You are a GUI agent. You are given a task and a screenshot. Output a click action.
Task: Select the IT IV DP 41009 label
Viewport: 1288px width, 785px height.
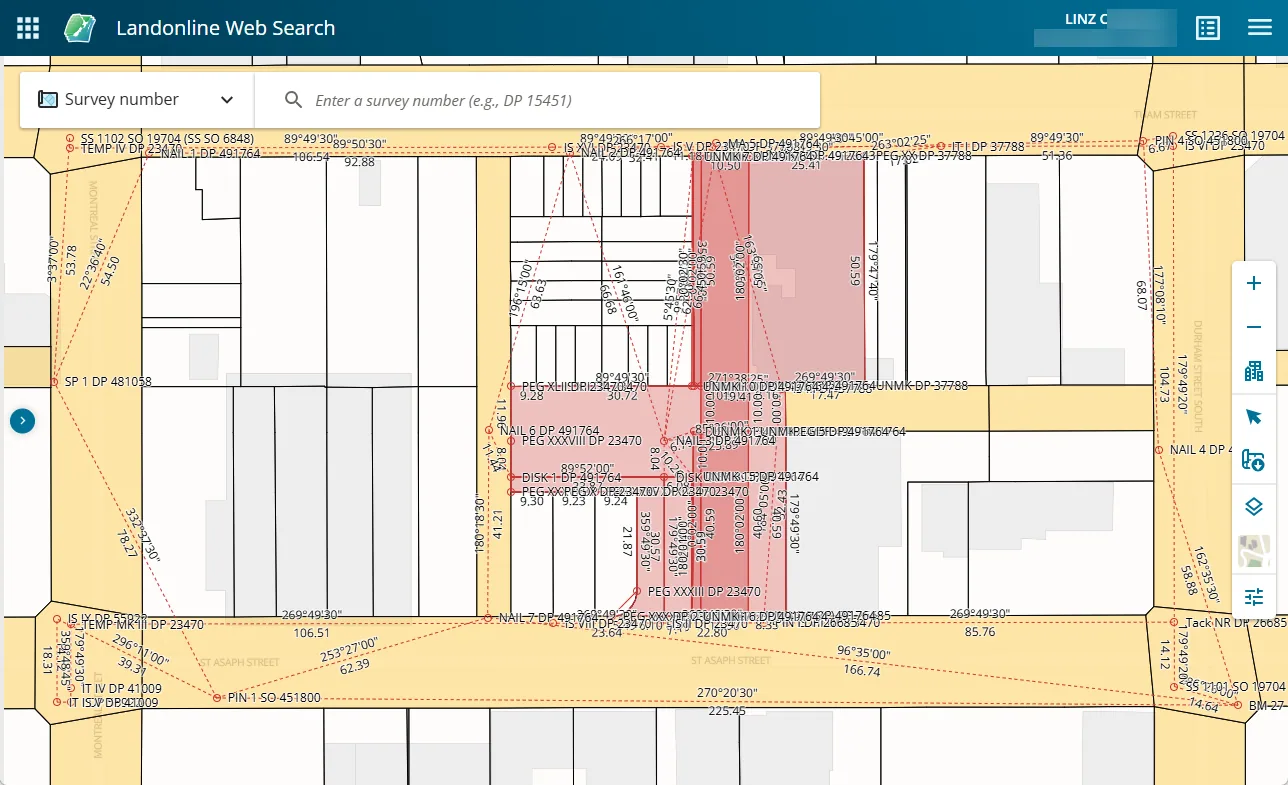click(121, 689)
